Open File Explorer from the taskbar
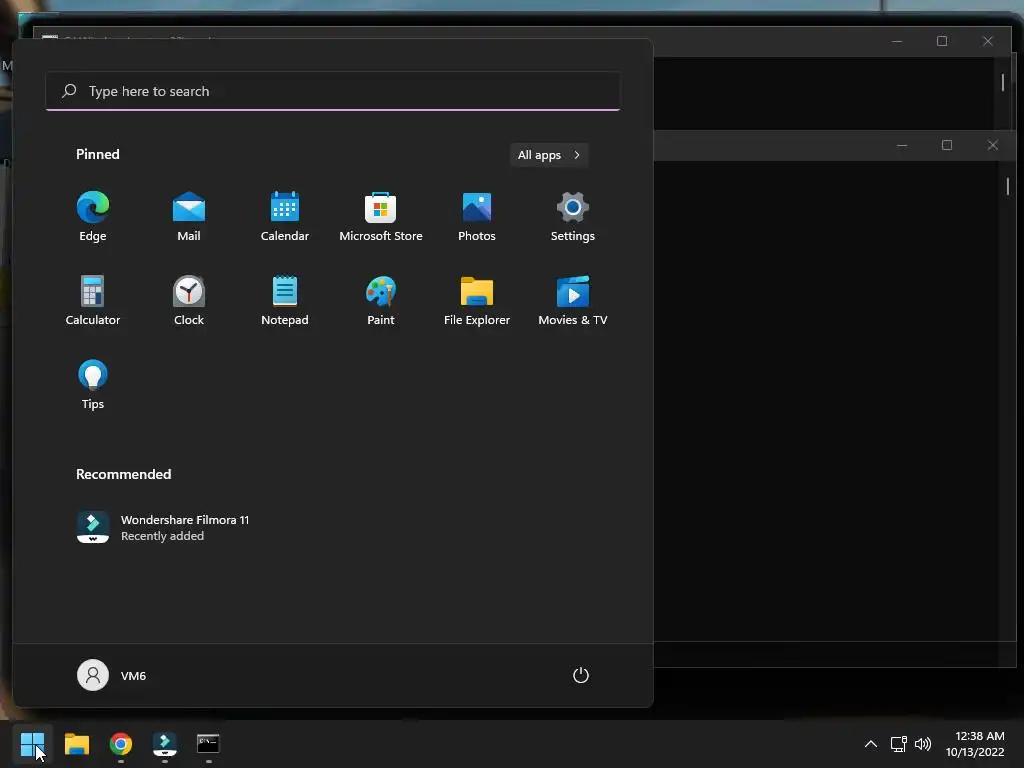This screenshot has width=1024, height=768. [x=76, y=744]
